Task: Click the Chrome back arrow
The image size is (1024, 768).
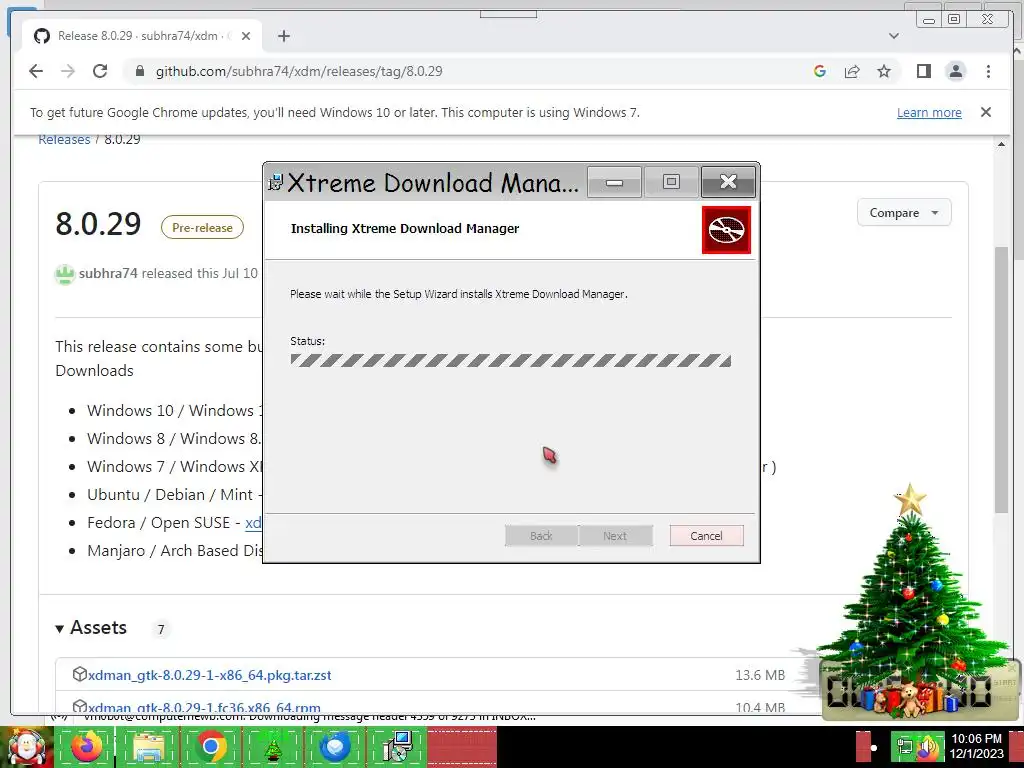Action: point(36,71)
